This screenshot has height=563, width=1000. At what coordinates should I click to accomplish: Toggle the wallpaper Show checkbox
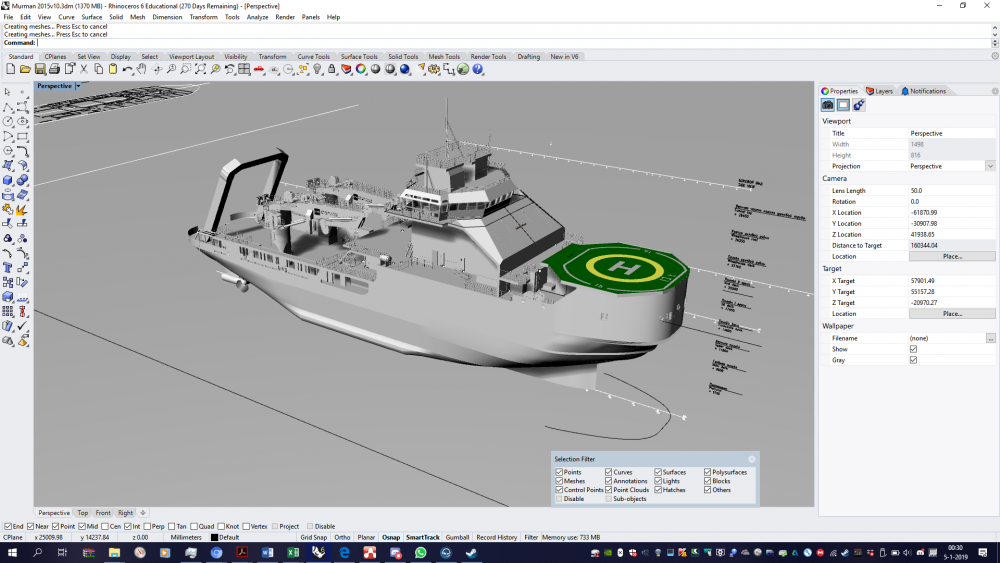coord(913,349)
